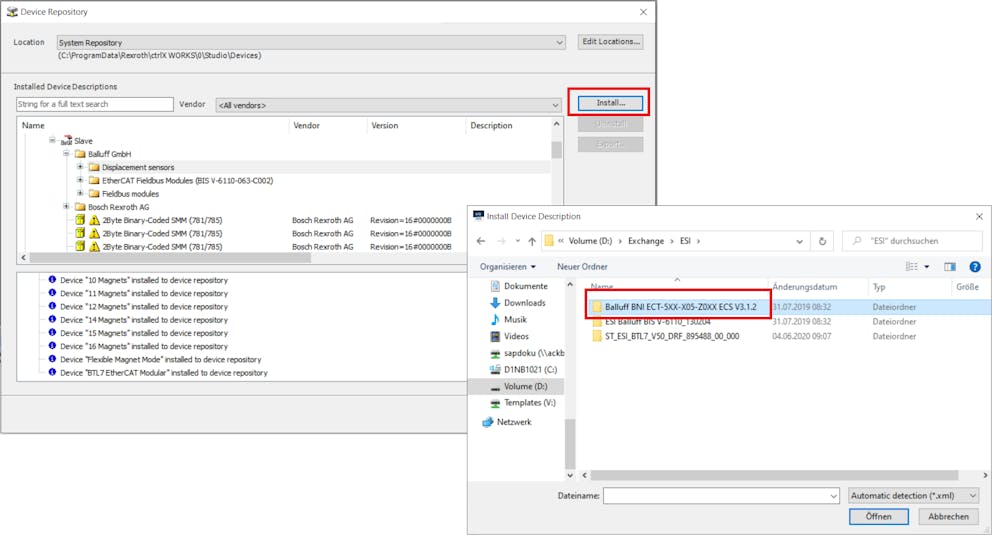999x543 pixels.
Task: Click the Install... button in Device Repository
Action: 610,103
